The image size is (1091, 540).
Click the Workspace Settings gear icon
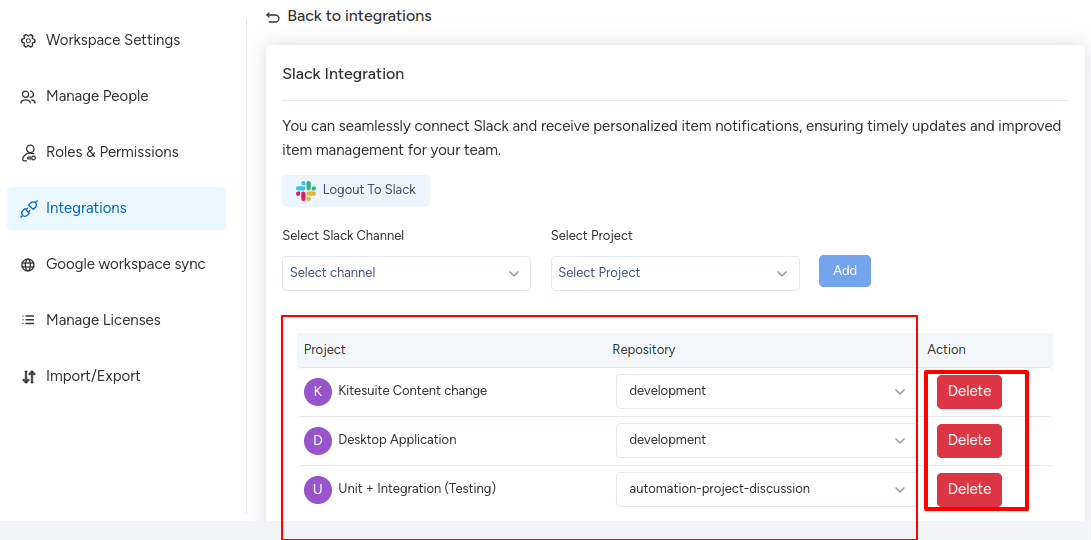28,41
